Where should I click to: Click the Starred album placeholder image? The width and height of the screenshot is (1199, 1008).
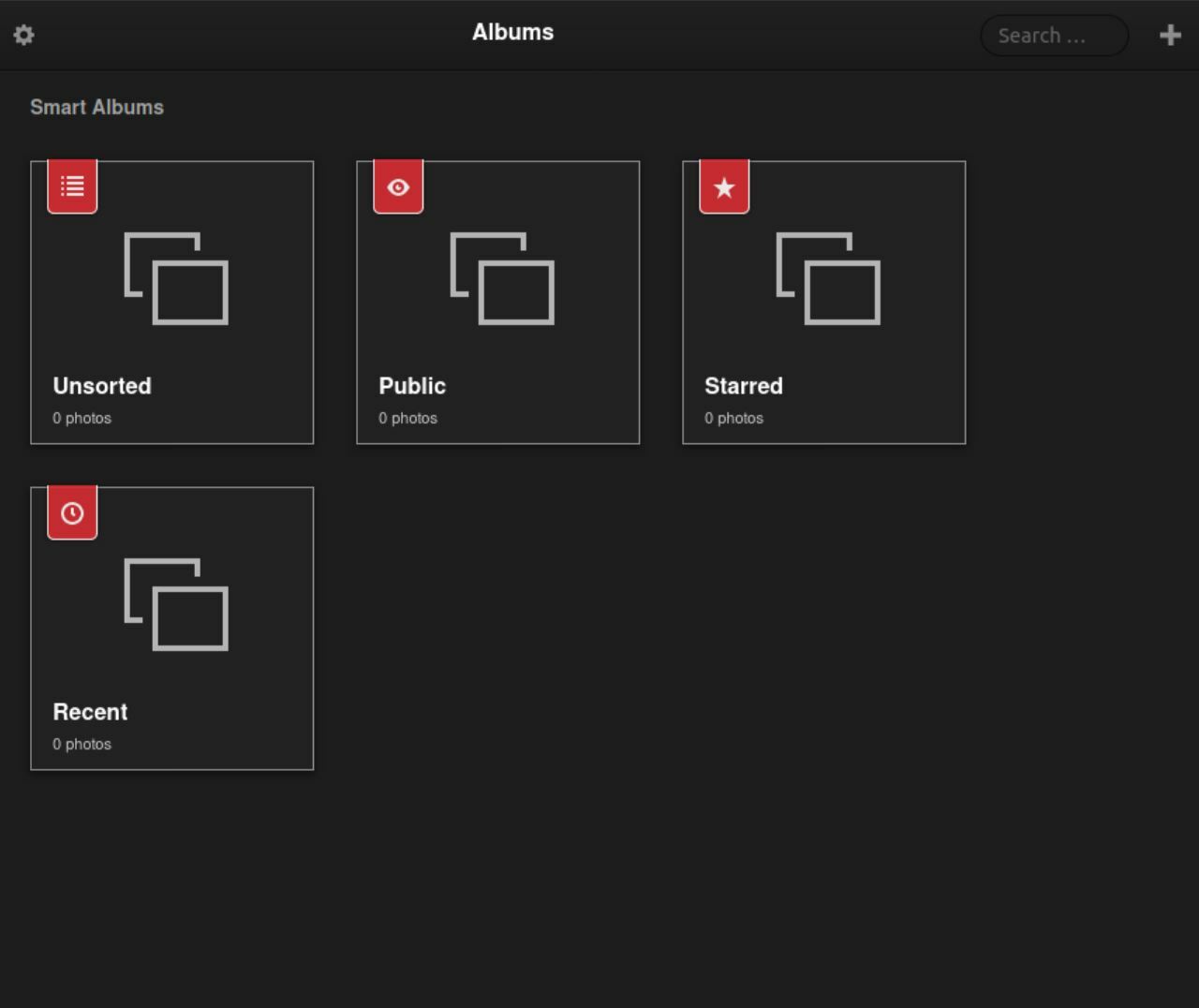828,278
